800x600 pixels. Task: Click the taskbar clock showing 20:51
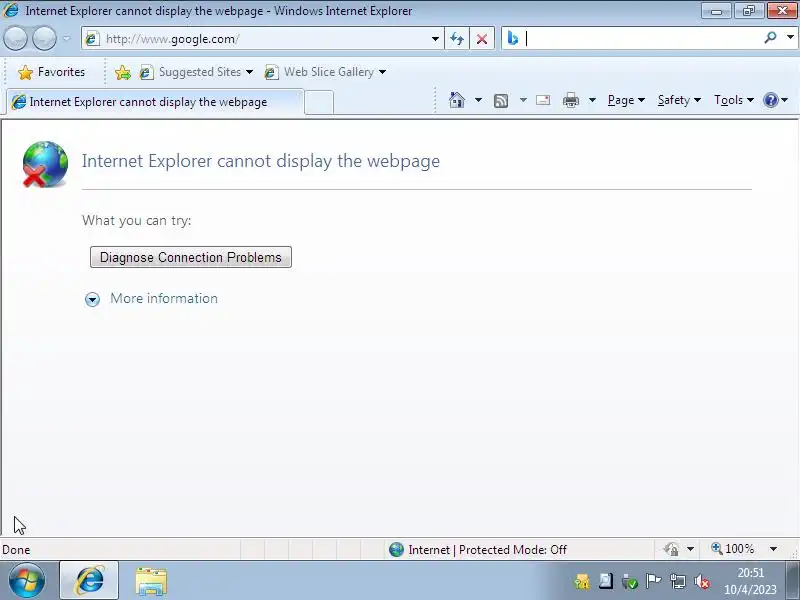point(750,581)
